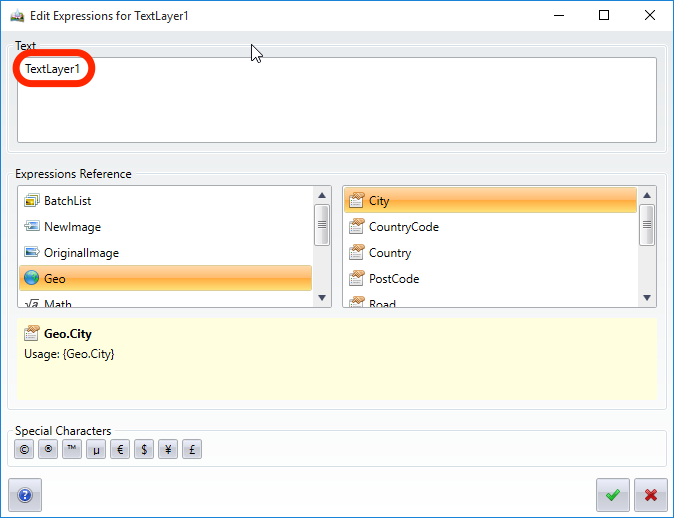Choose NewImage in the category list
674x518 pixels.
tap(72, 227)
